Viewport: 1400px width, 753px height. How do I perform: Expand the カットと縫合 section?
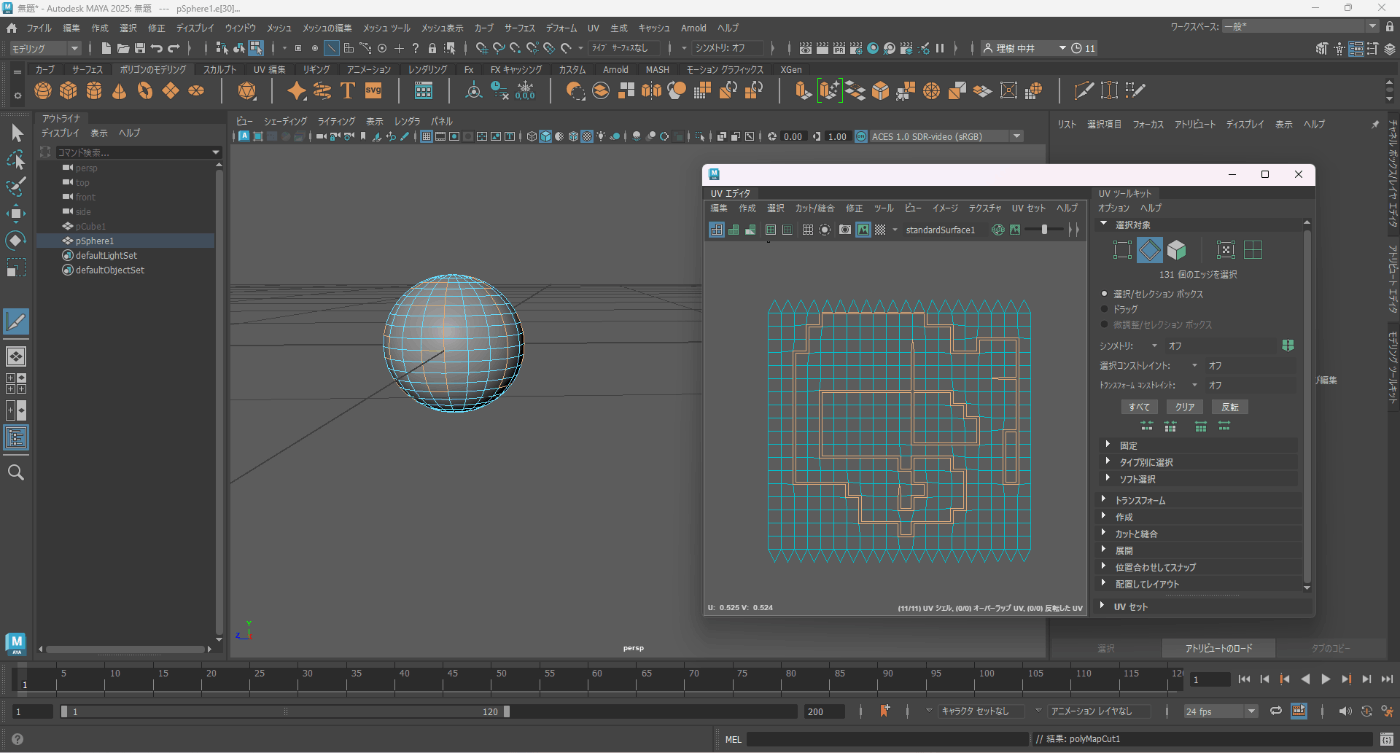pyautogui.click(x=1200, y=534)
